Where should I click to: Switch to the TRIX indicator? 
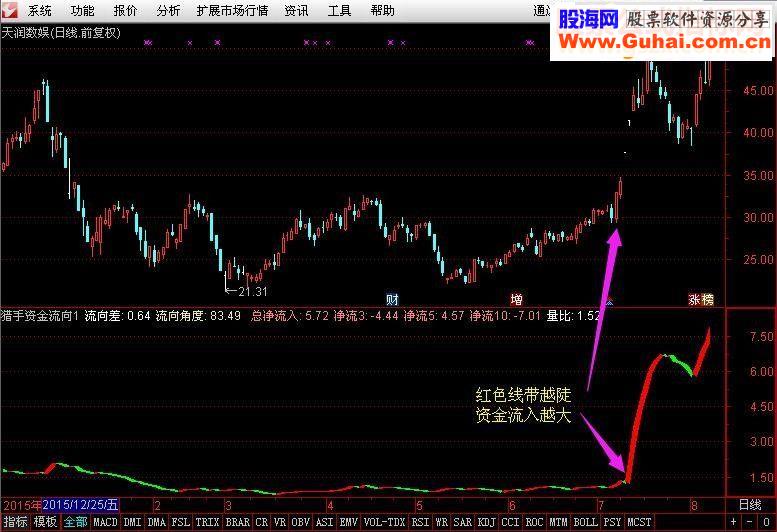[208, 522]
